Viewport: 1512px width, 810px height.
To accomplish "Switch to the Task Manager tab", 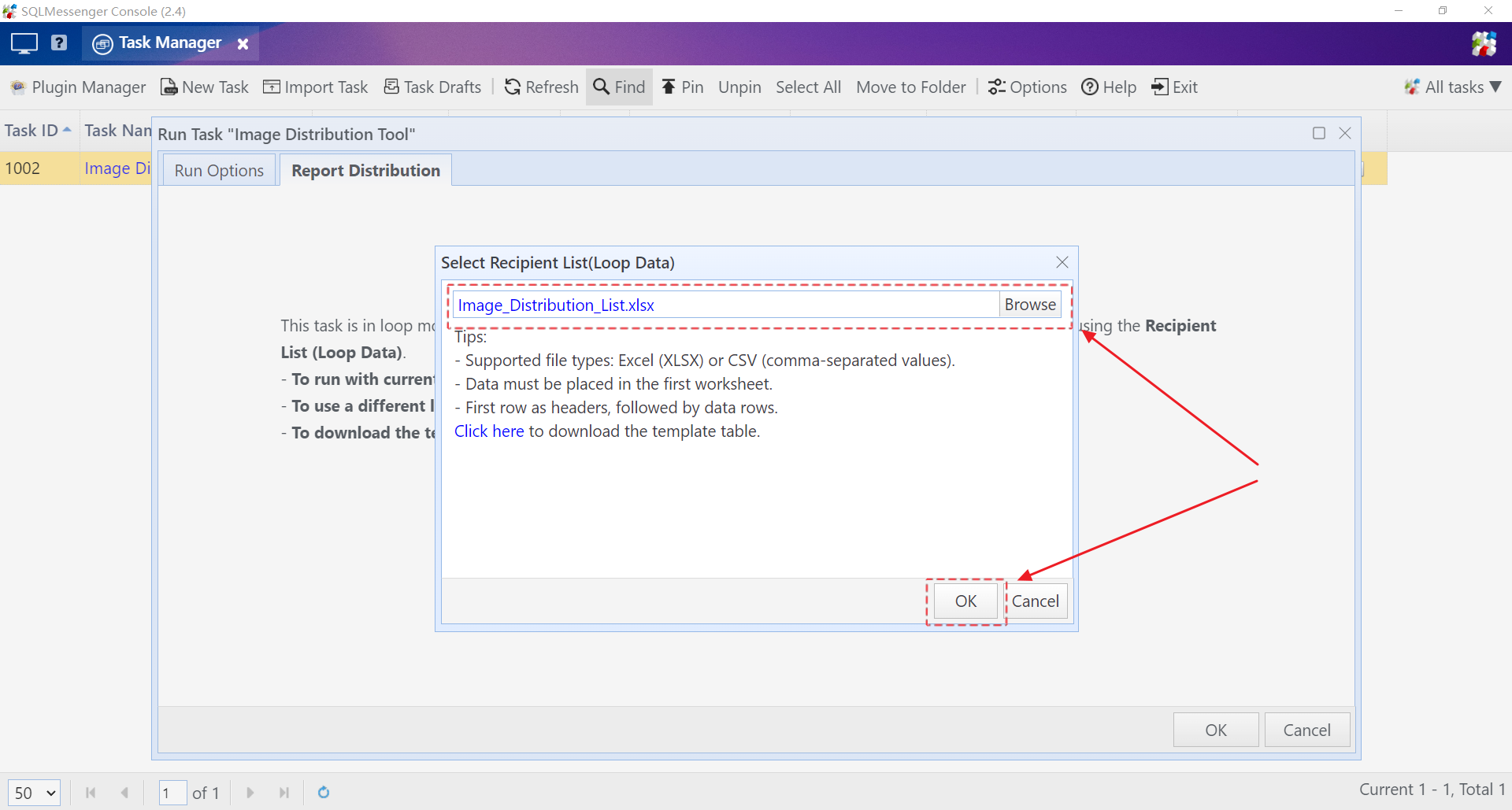I will coord(169,43).
